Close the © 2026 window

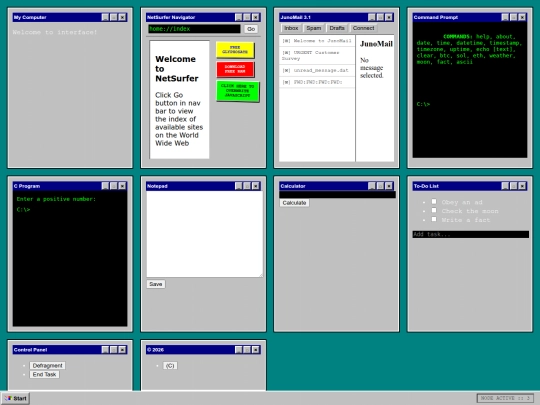tap(256, 350)
